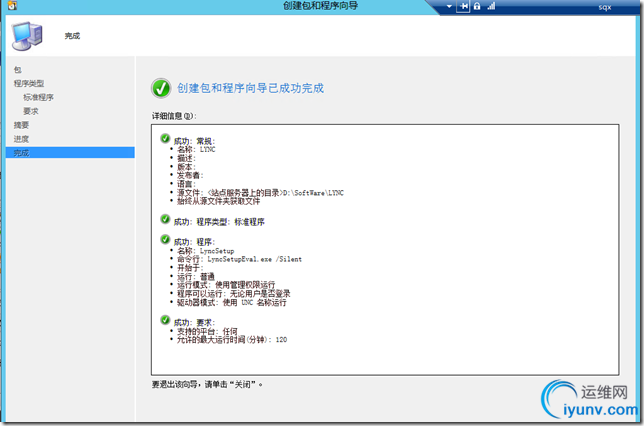The image size is (644, 426).
Task: Click the sqx label in connection bar
Action: (605, 7)
